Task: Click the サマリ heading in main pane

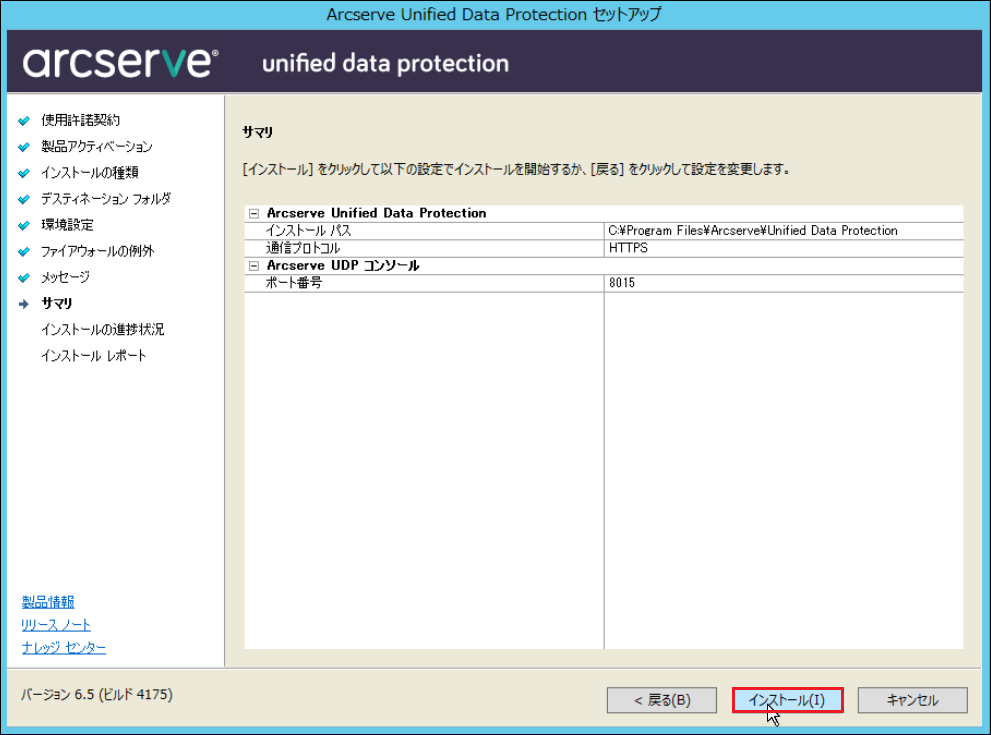Action: 258,132
